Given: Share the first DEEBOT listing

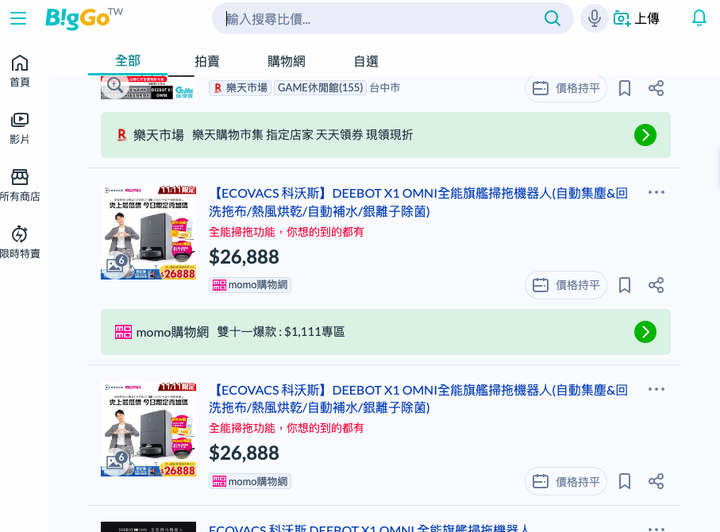Looking at the screenshot, I should click(656, 285).
